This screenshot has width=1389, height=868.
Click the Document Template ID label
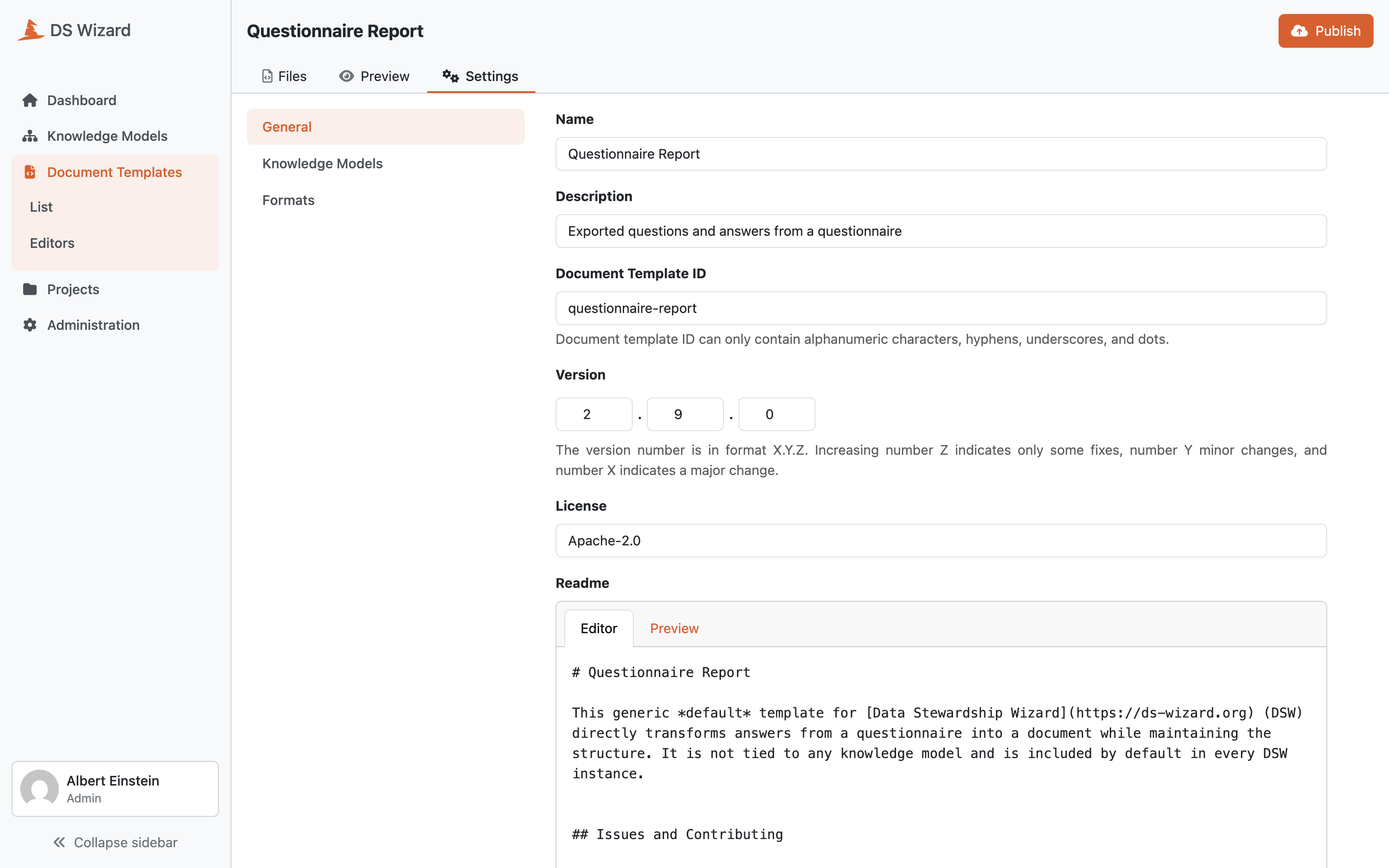point(630,273)
